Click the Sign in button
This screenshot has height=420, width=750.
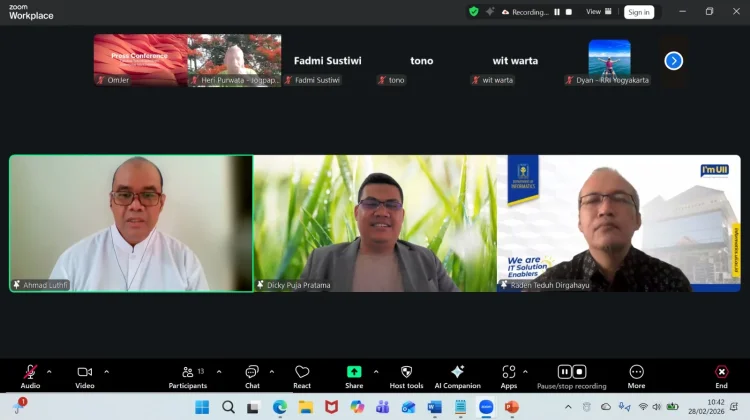(639, 12)
